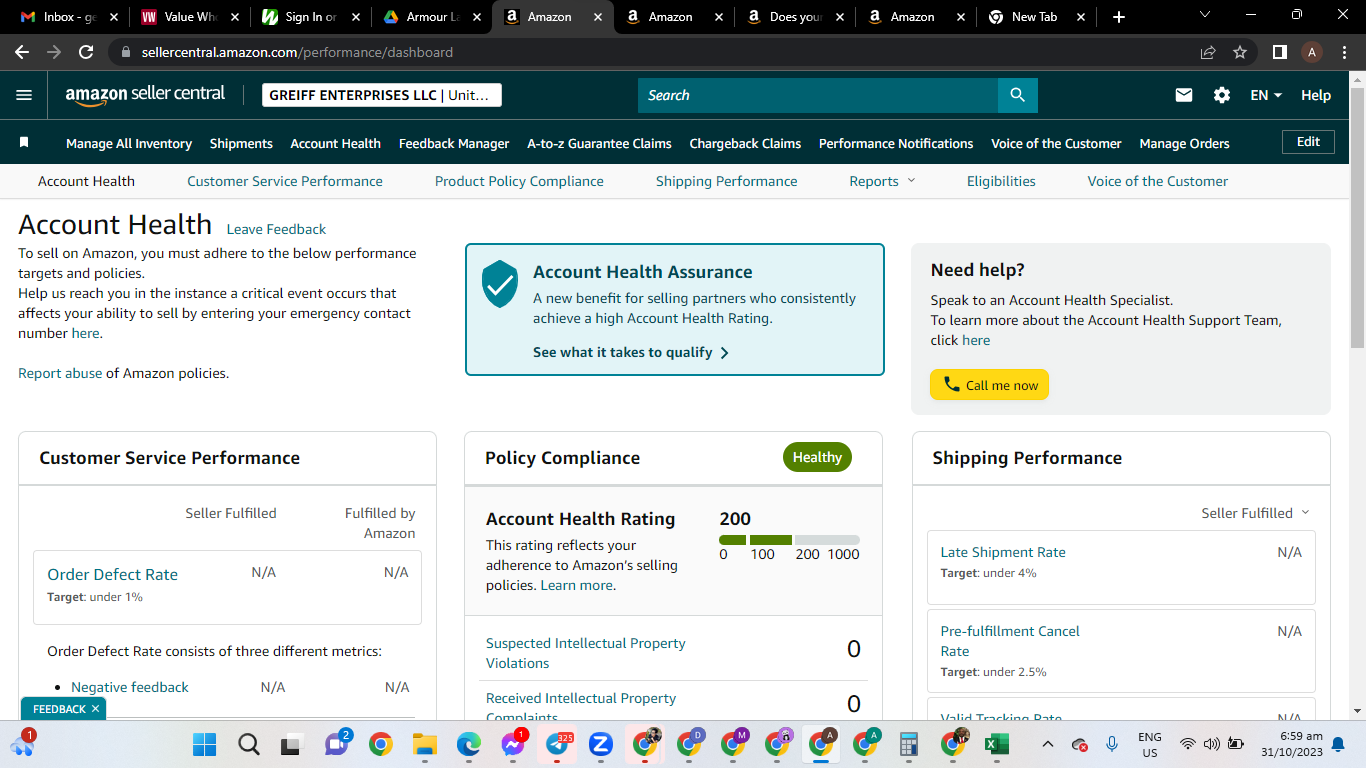Click the bookmark icon beside Manage All Inventory
Image resolution: width=1366 pixels, height=768 pixels.
click(24, 143)
